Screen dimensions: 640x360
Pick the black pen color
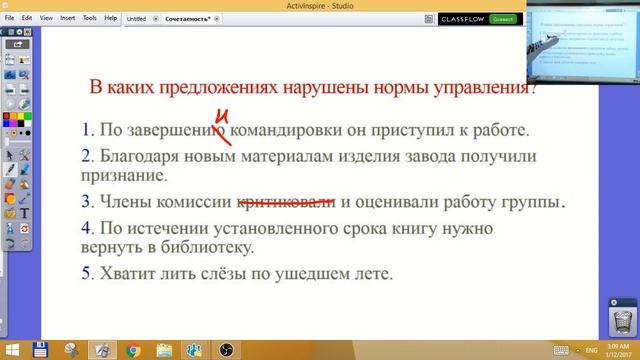(x=21, y=123)
